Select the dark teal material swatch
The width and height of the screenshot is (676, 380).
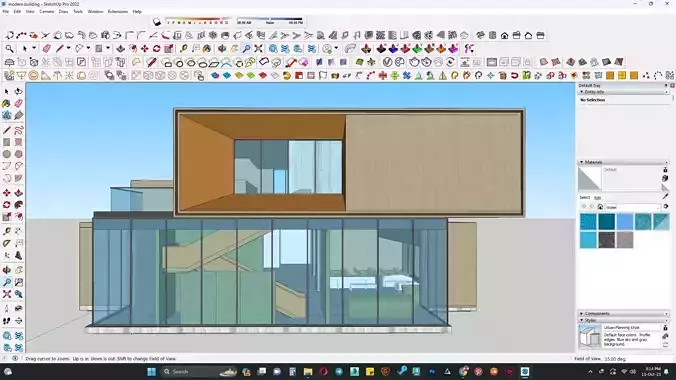tap(606, 222)
